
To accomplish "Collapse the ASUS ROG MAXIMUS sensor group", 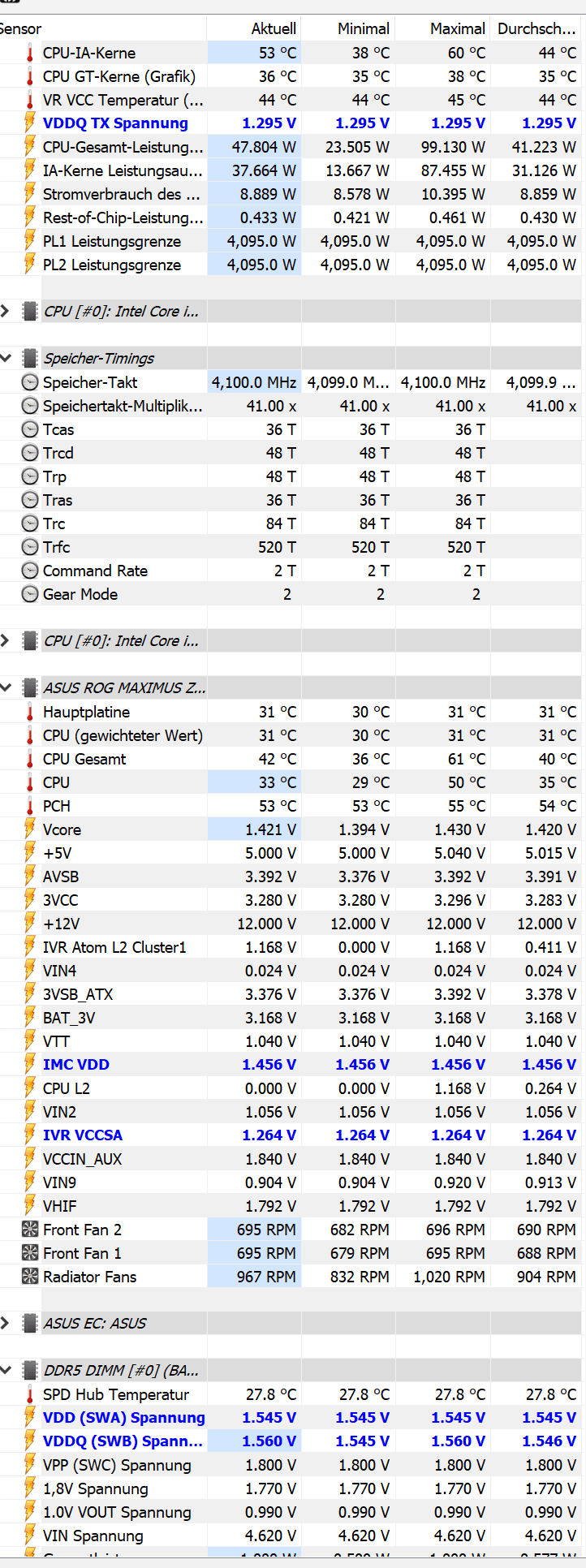I will point(6,687).
